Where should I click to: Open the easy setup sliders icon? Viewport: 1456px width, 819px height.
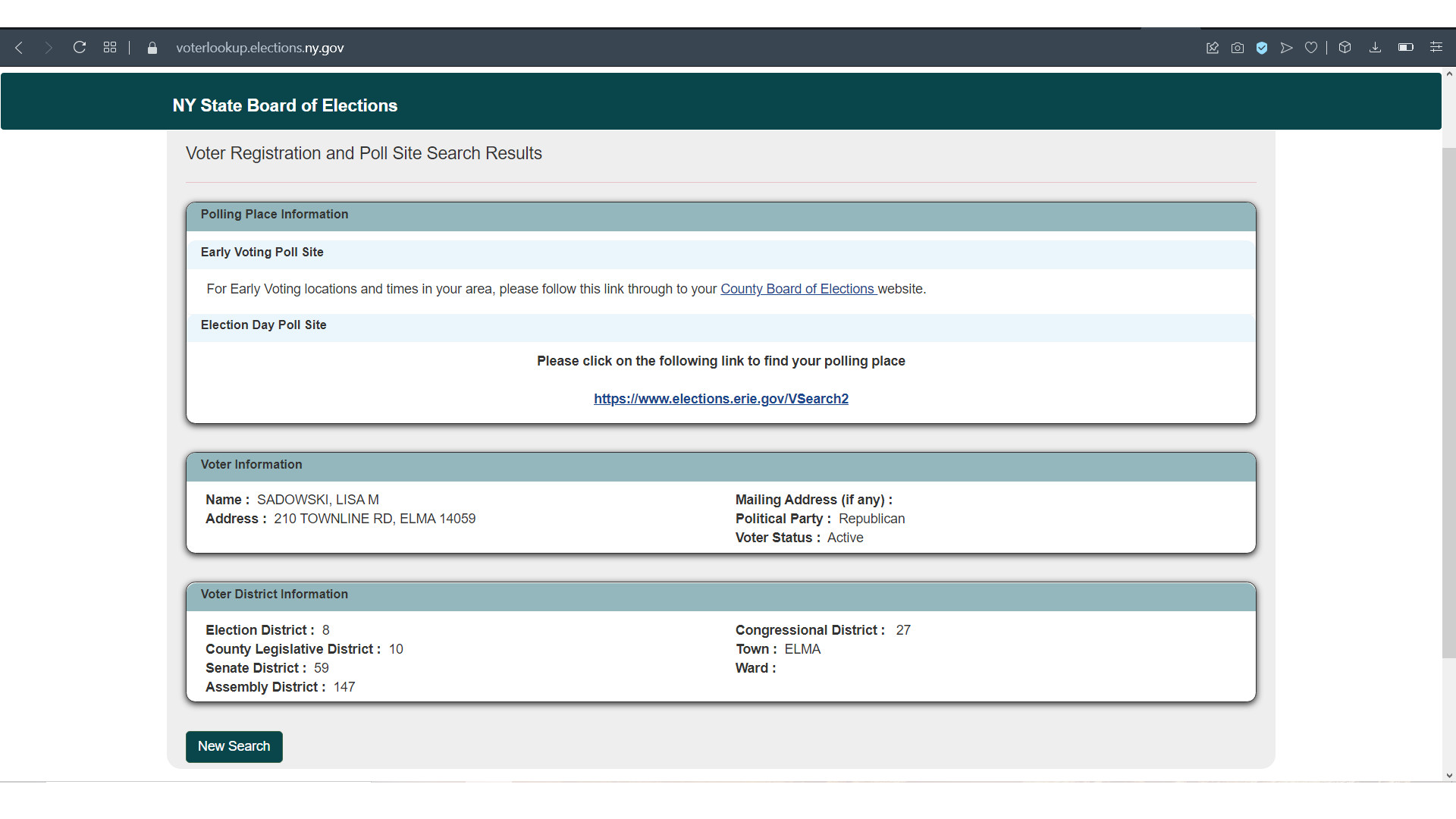point(1436,48)
